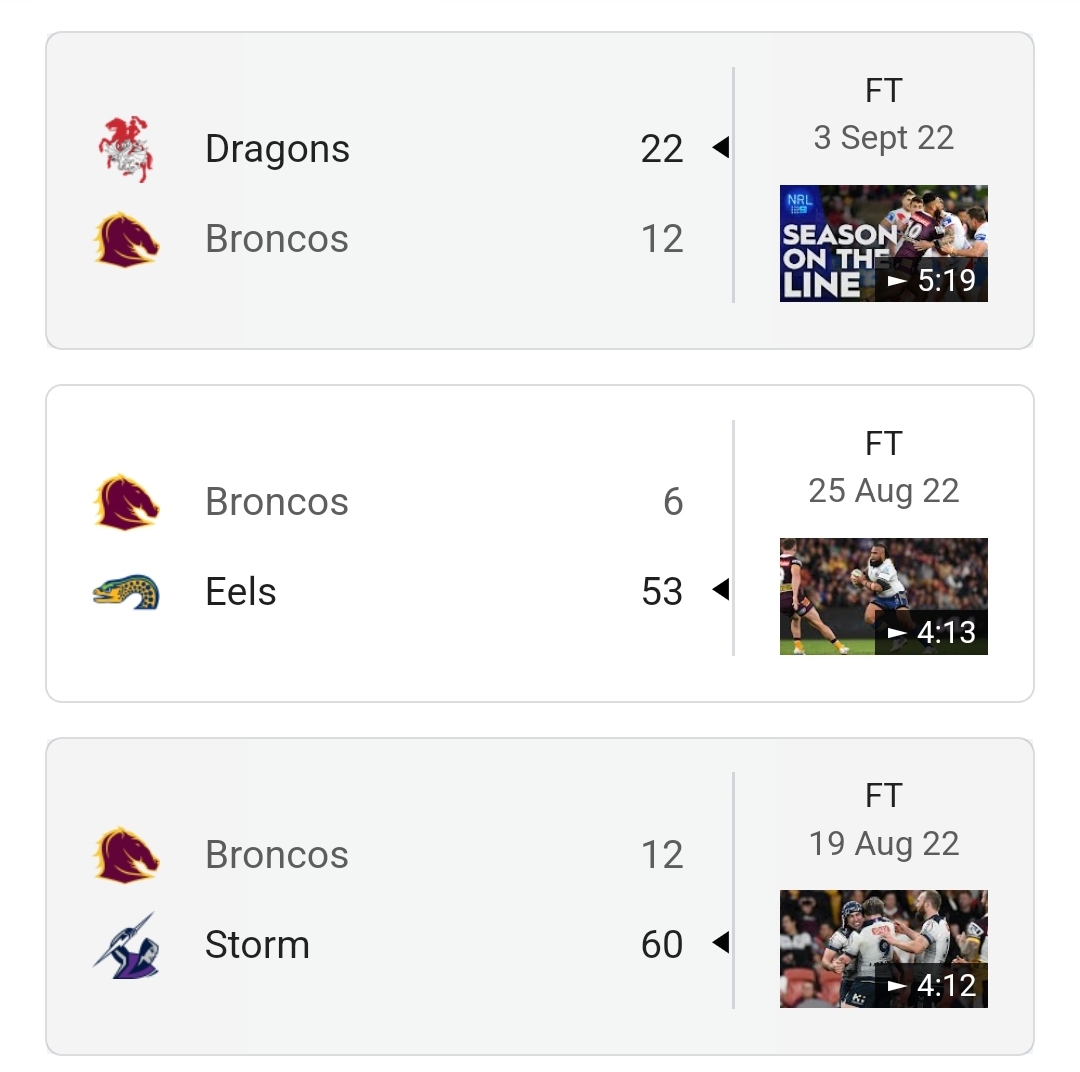Screen dimensions: 1080x1072
Task: Click the Storm team logo
Action: pos(125,945)
